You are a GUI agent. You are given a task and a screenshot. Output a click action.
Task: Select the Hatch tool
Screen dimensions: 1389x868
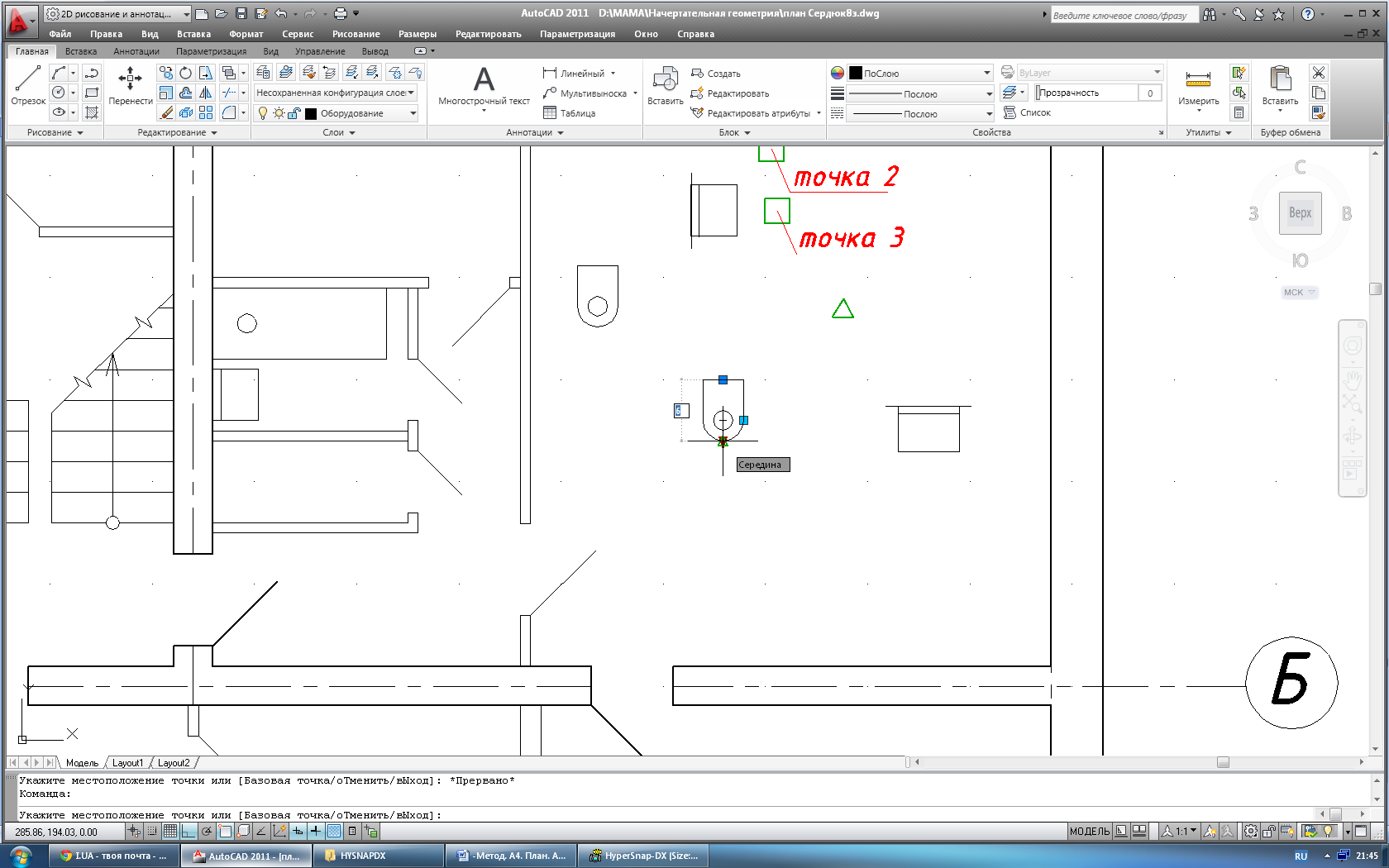(92, 112)
